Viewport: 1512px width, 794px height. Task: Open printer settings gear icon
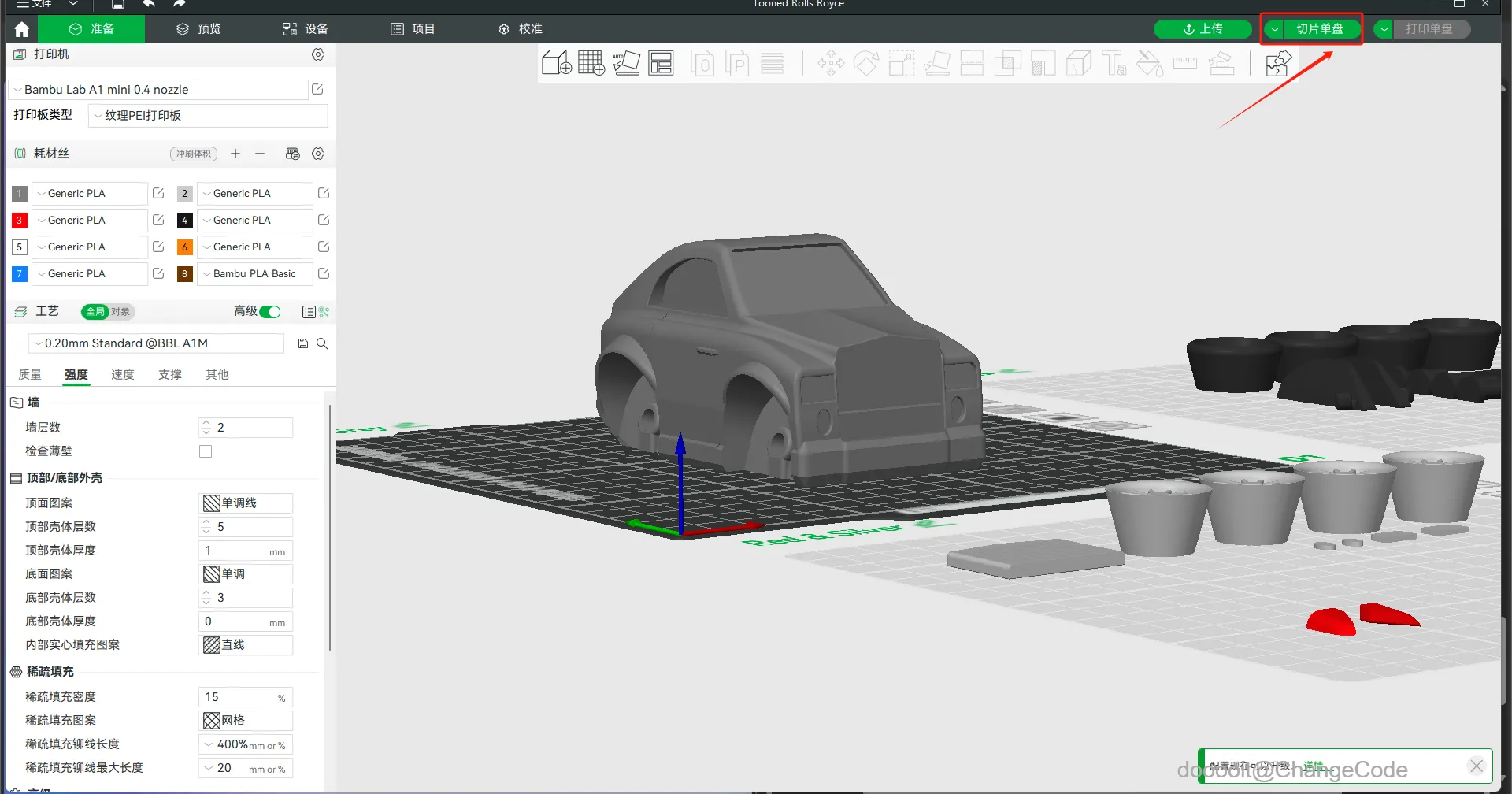tap(318, 54)
